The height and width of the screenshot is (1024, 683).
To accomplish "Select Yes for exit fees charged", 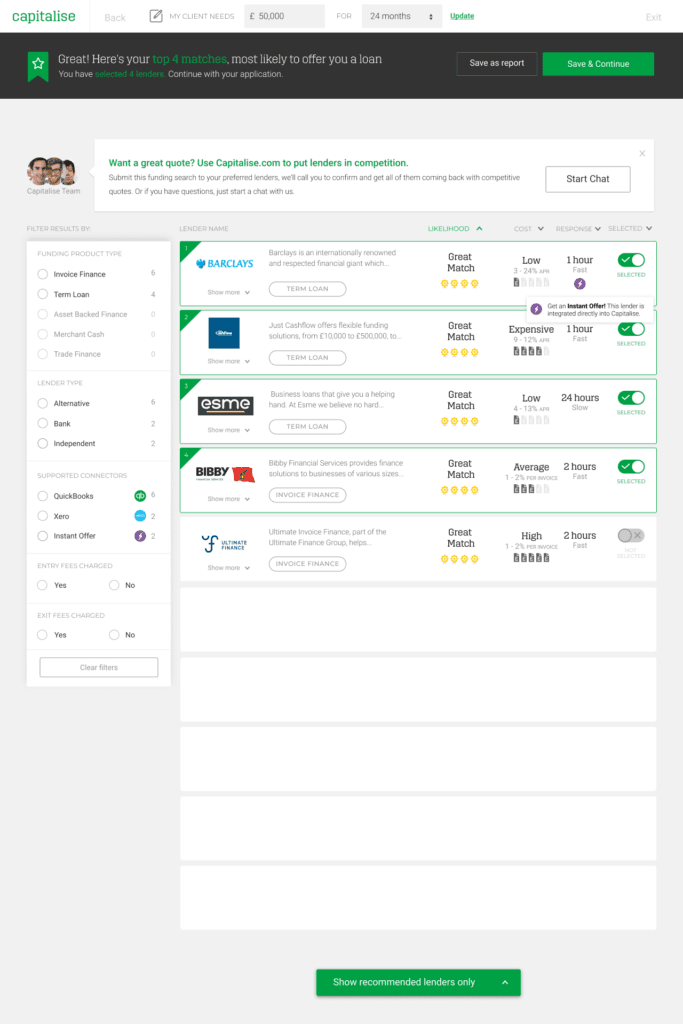I will click(42, 635).
